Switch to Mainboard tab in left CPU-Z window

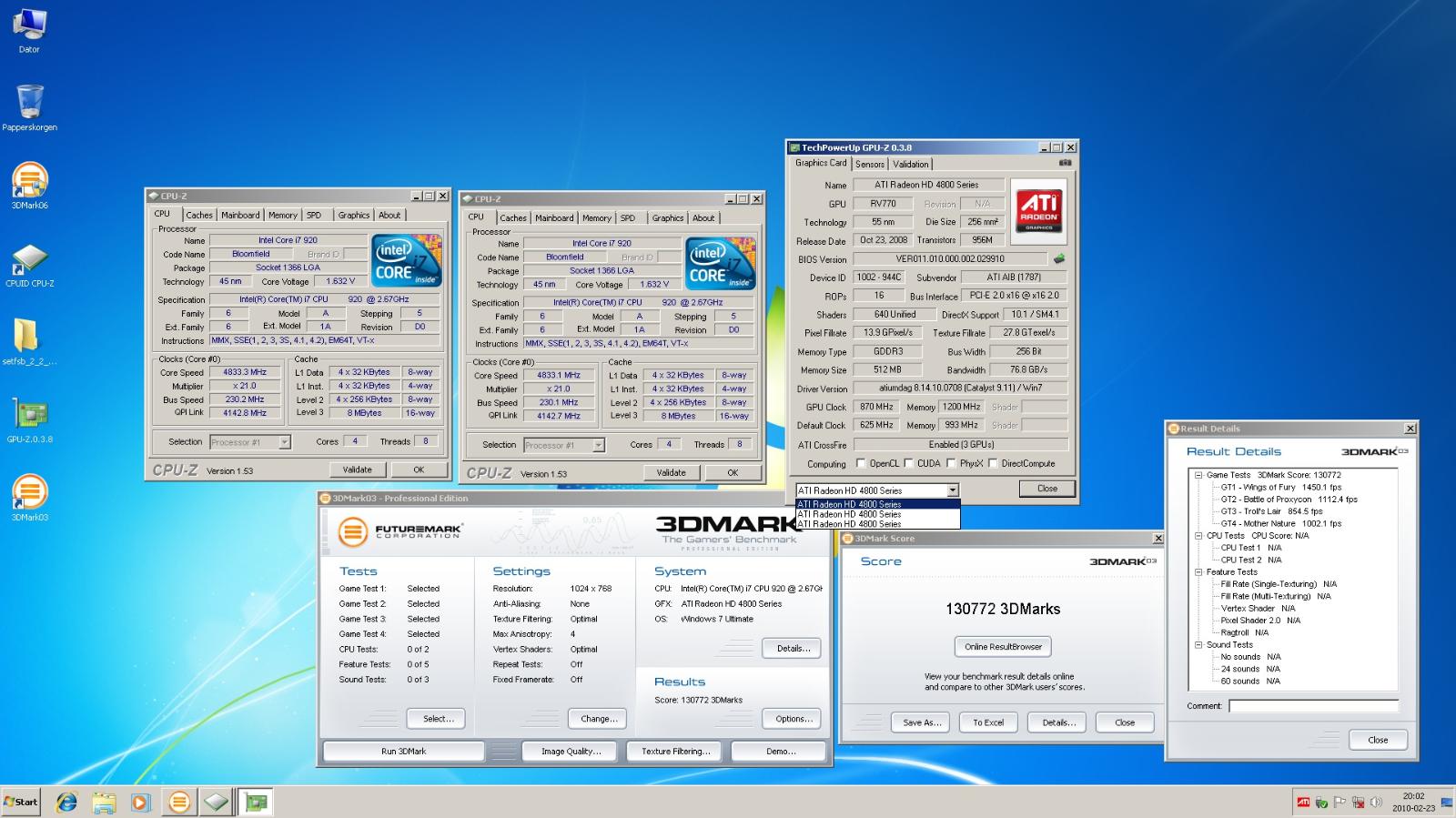(240, 216)
